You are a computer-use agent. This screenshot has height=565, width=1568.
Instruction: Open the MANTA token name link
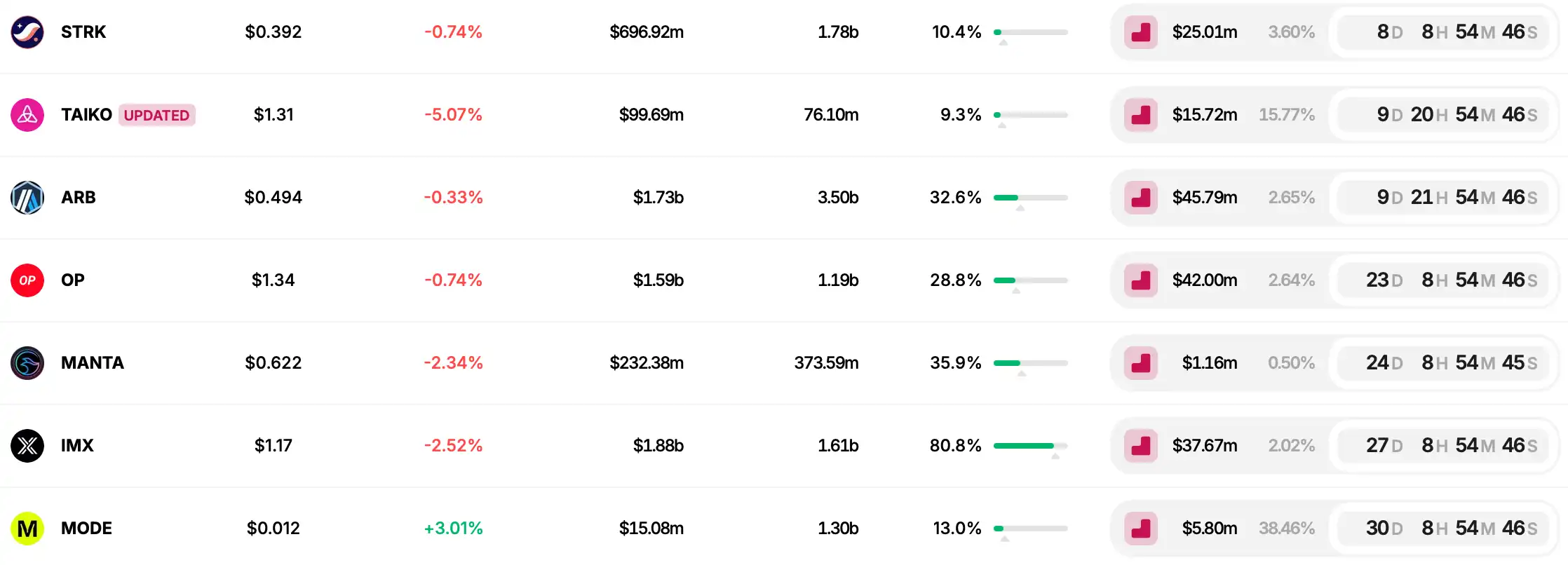tap(93, 363)
